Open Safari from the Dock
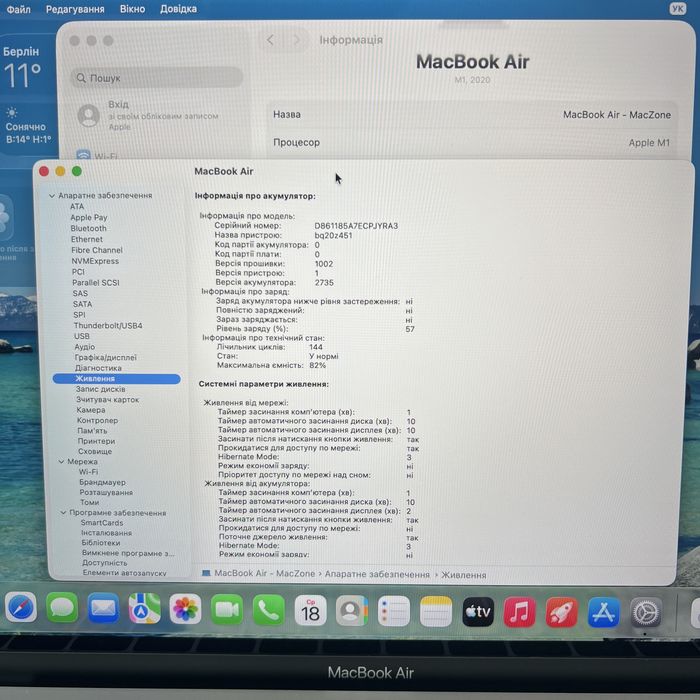The width and height of the screenshot is (700, 700). (x=21, y=608)
